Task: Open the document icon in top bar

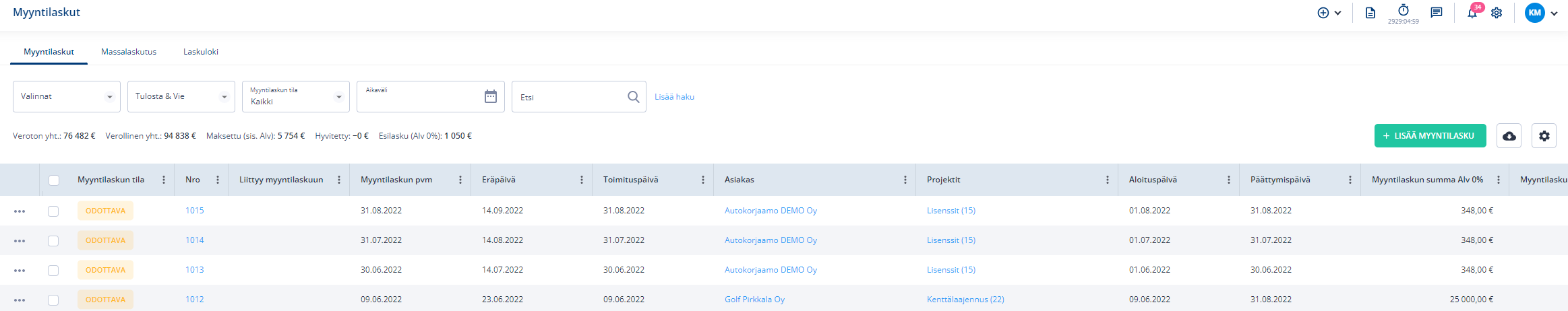Action: point(1370,13)
